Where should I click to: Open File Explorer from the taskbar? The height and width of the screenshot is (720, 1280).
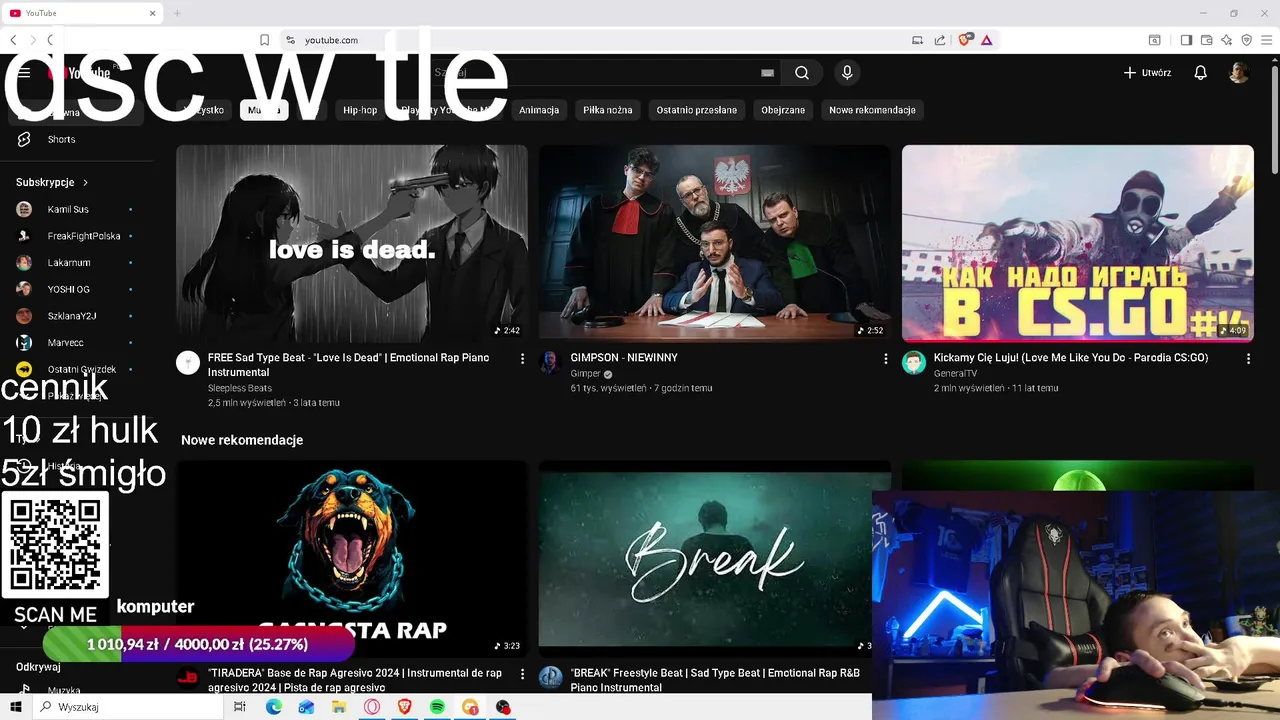339,707
